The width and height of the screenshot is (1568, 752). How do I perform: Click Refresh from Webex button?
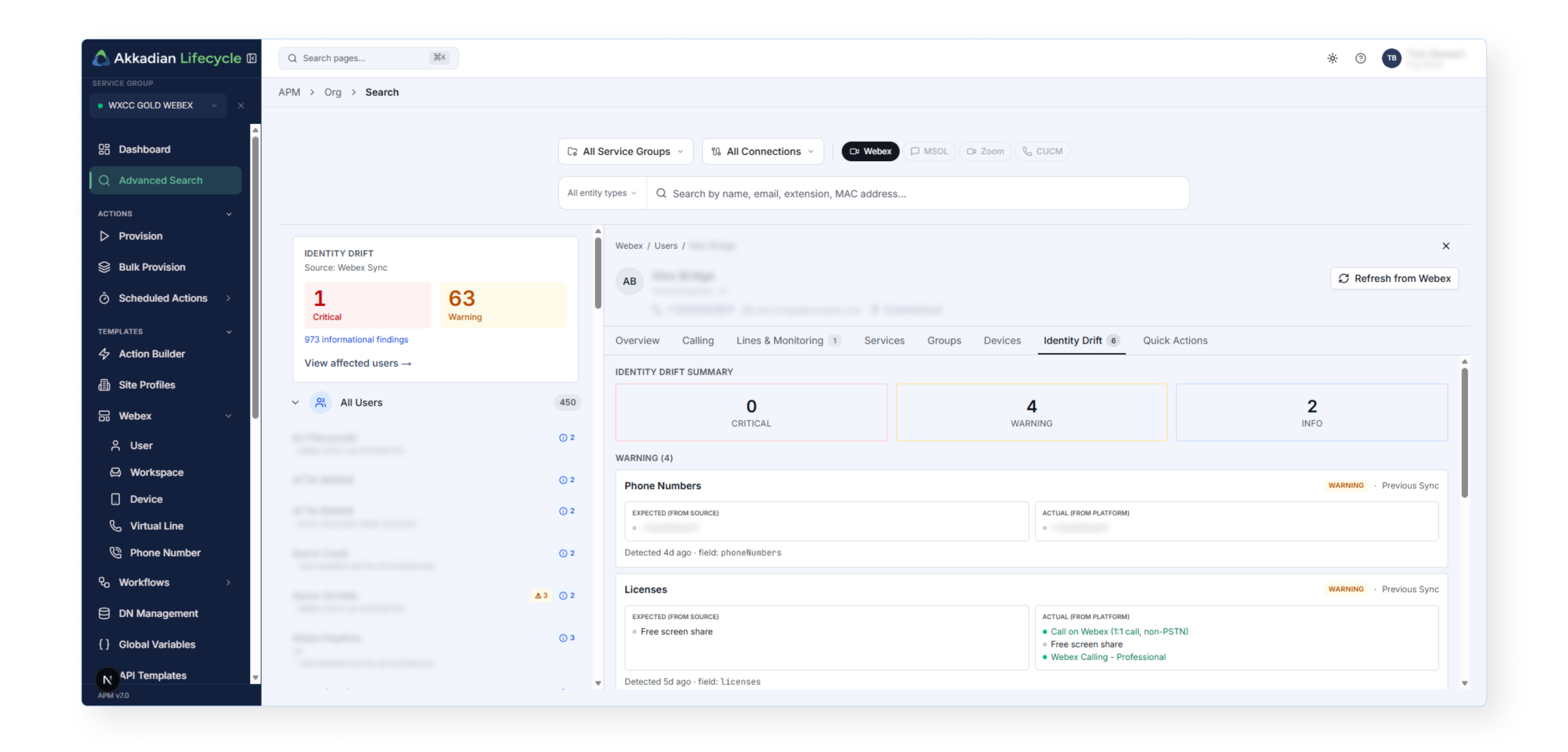point(1394,278)
